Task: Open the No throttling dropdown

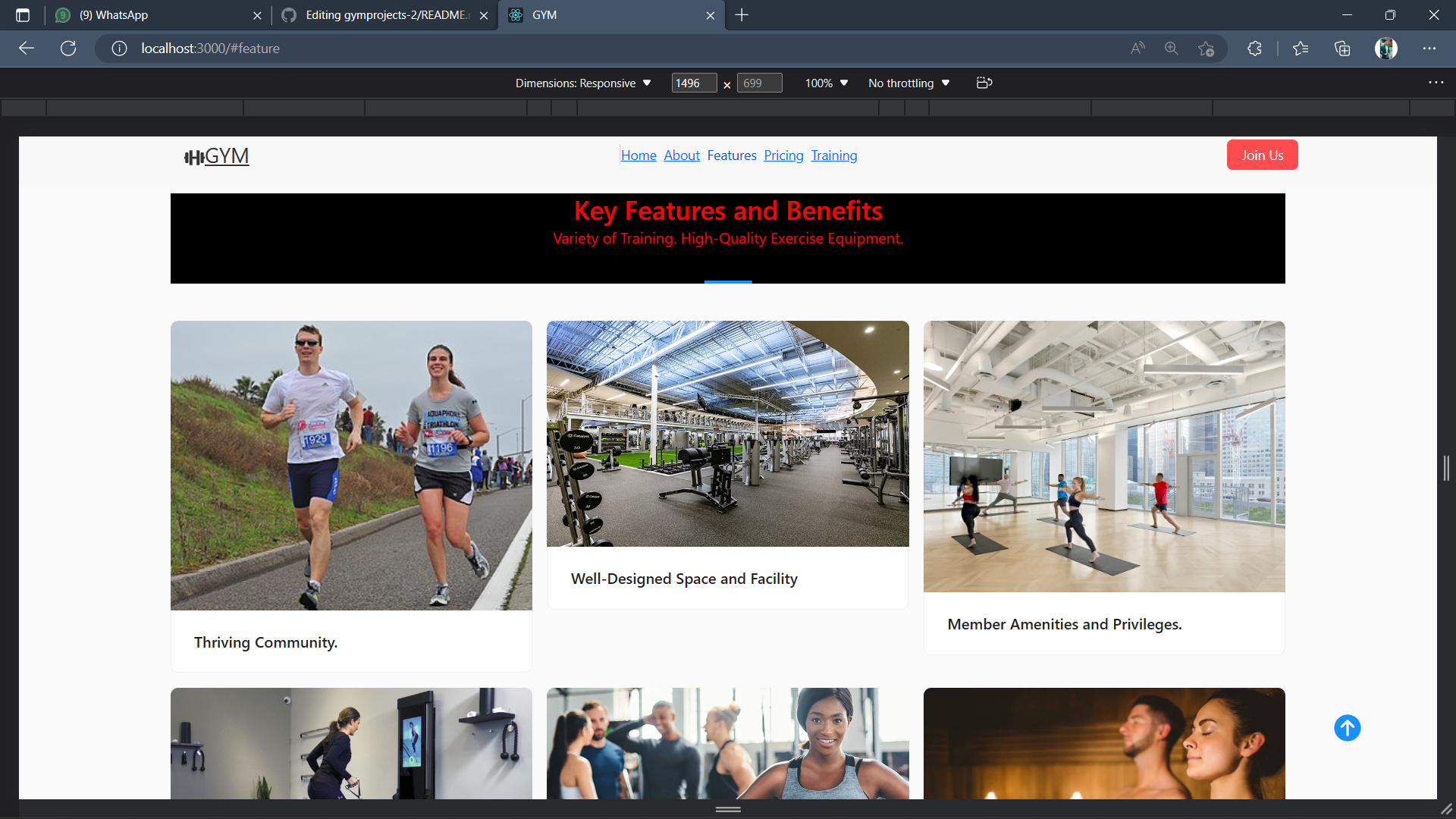Action: click(x=908, y=83)
